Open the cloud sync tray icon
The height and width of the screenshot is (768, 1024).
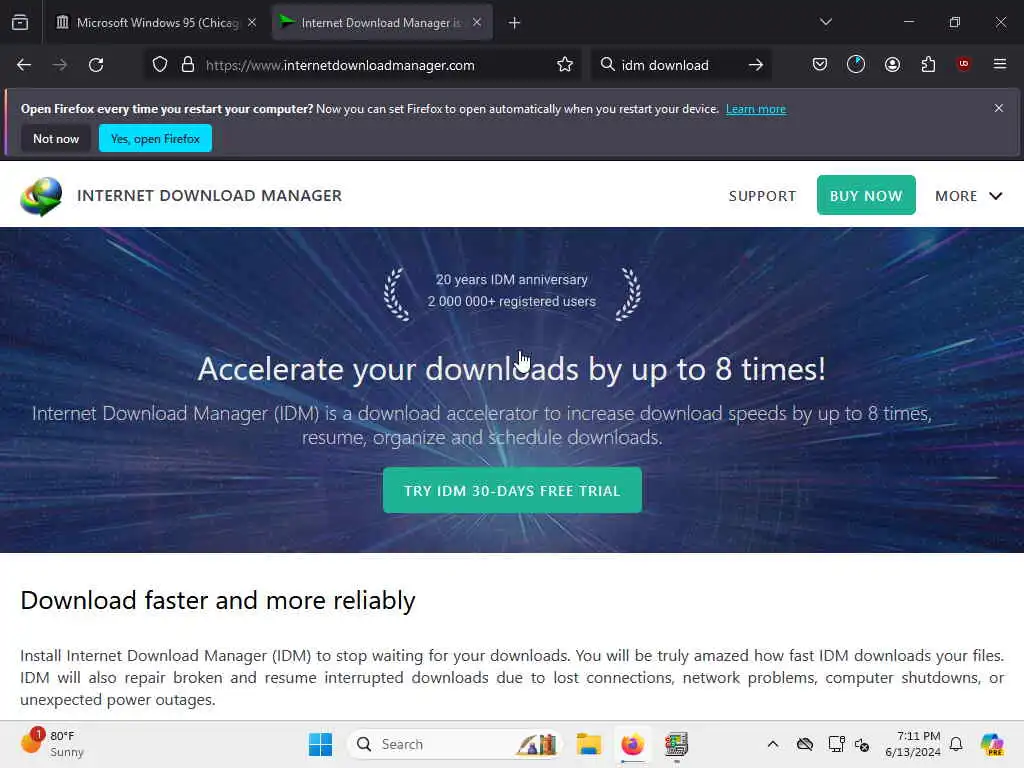point(805,744)
